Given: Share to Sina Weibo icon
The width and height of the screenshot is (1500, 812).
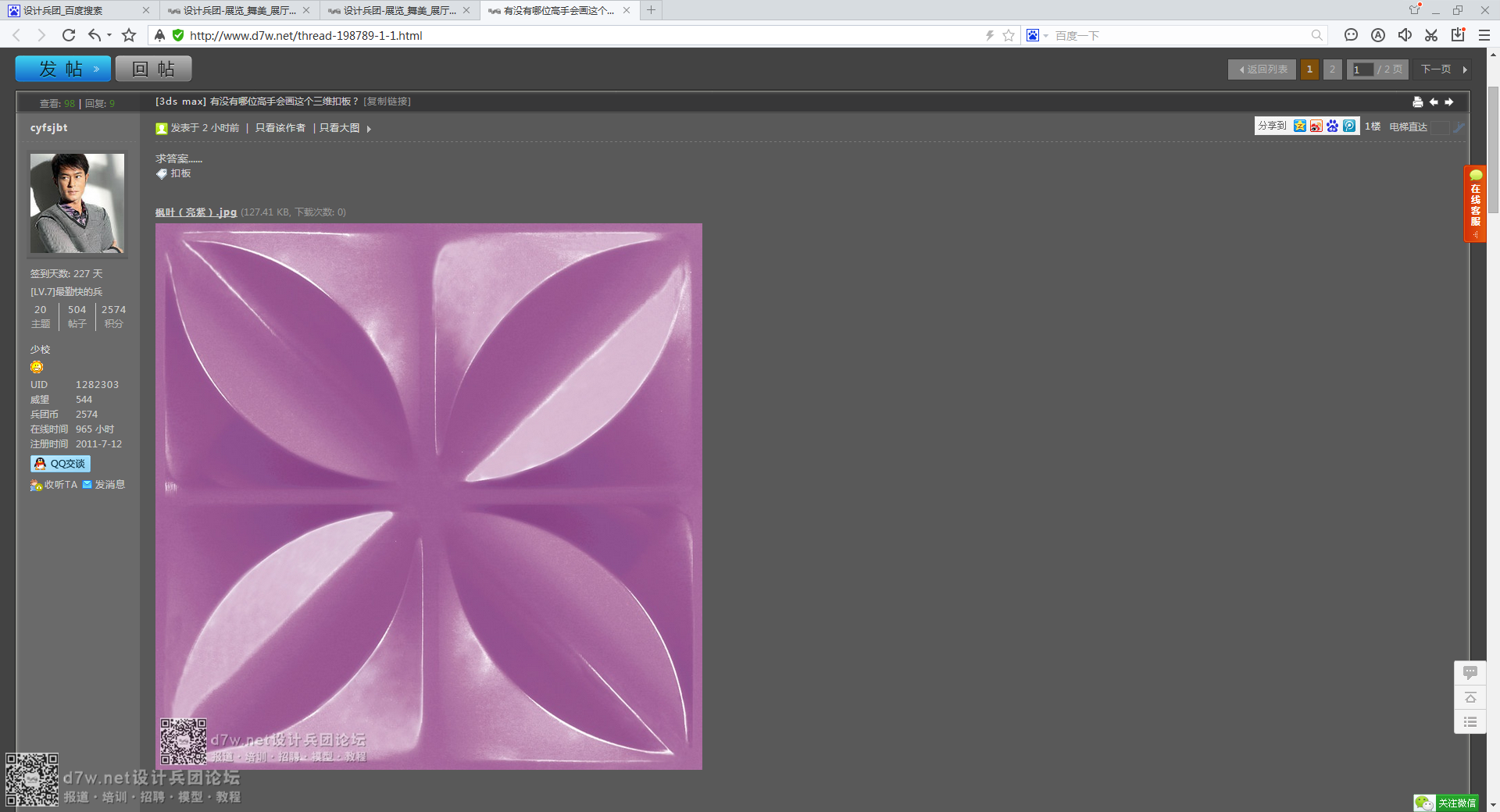Looking at the screenshot, I should point(1316,126).
